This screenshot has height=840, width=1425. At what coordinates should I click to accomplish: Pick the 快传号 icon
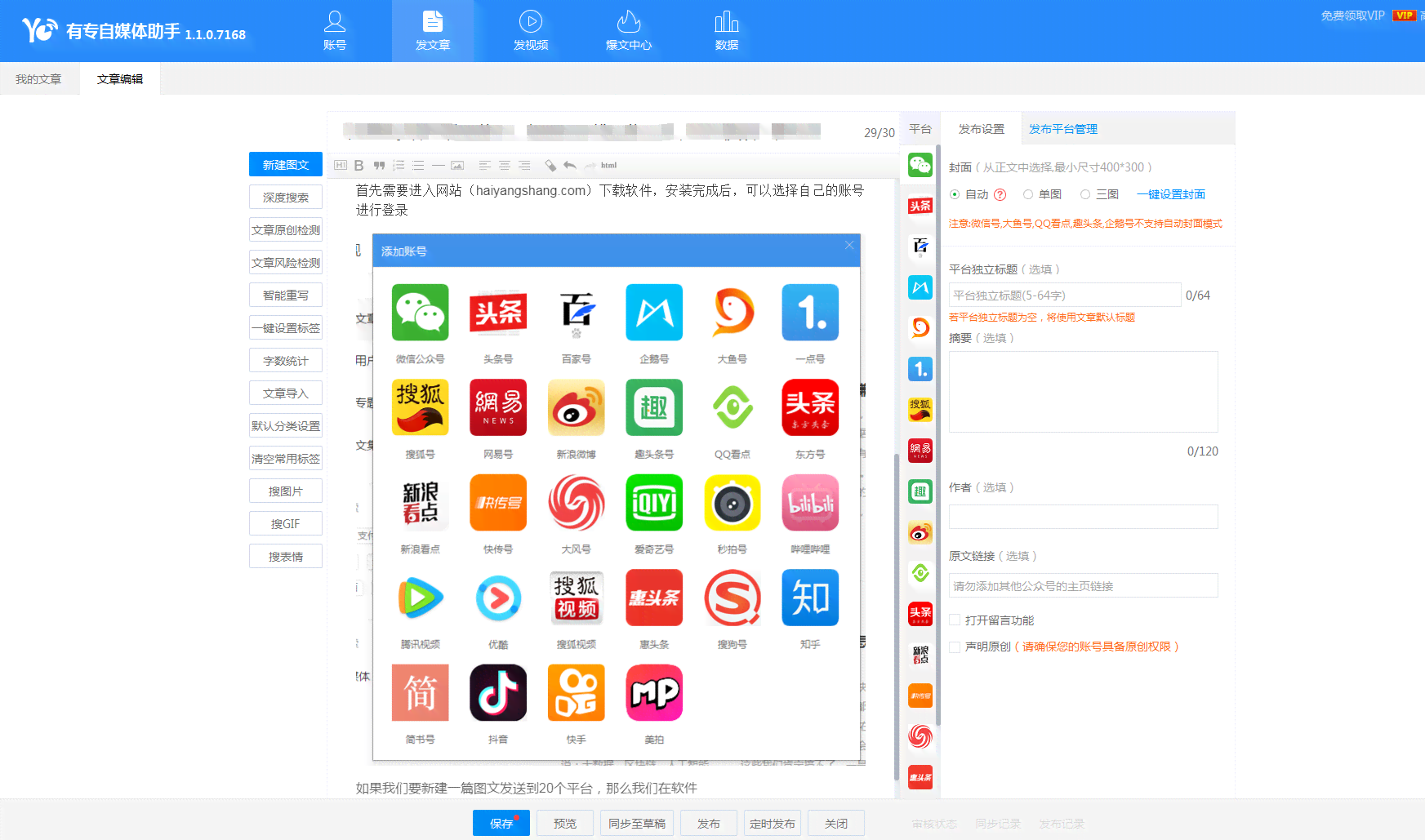tap(498, 502)
